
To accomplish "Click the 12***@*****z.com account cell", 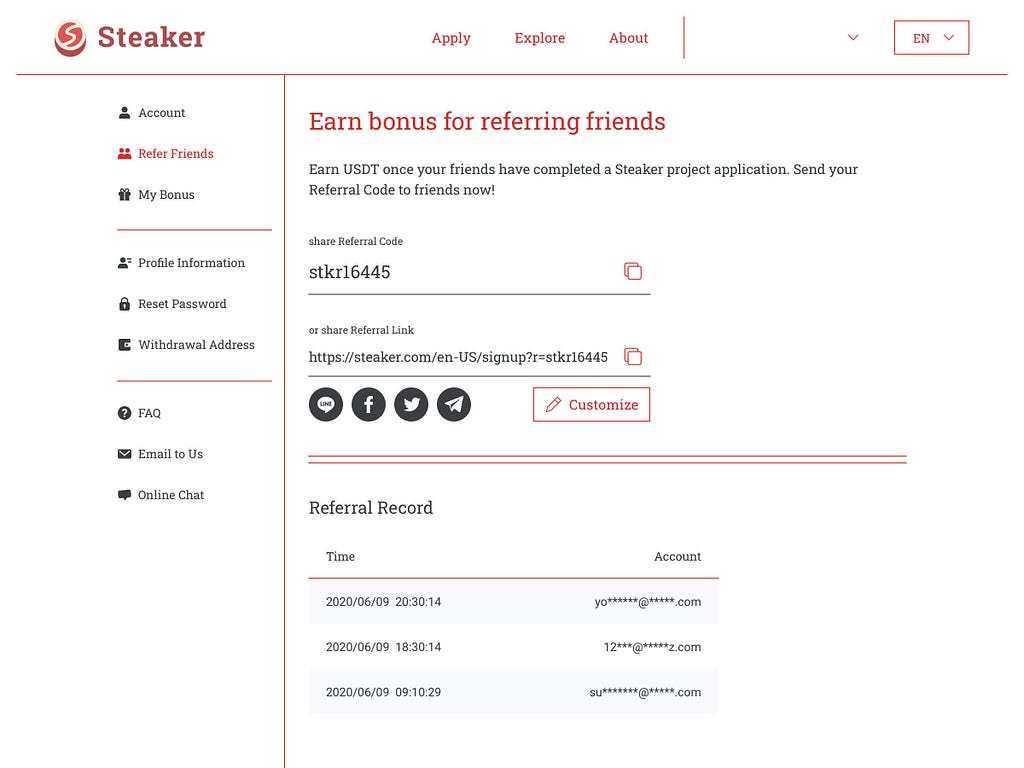I will click(652, 647).
